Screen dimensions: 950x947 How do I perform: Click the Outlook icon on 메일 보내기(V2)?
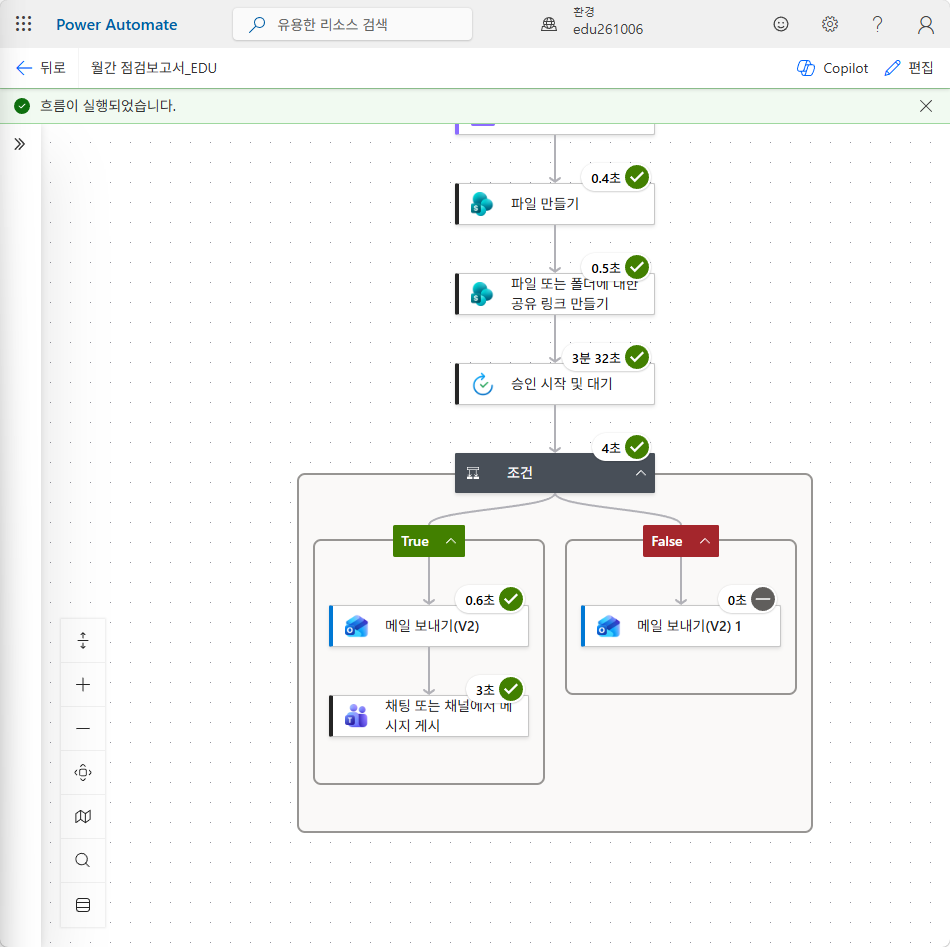click(x=356, y=626)
